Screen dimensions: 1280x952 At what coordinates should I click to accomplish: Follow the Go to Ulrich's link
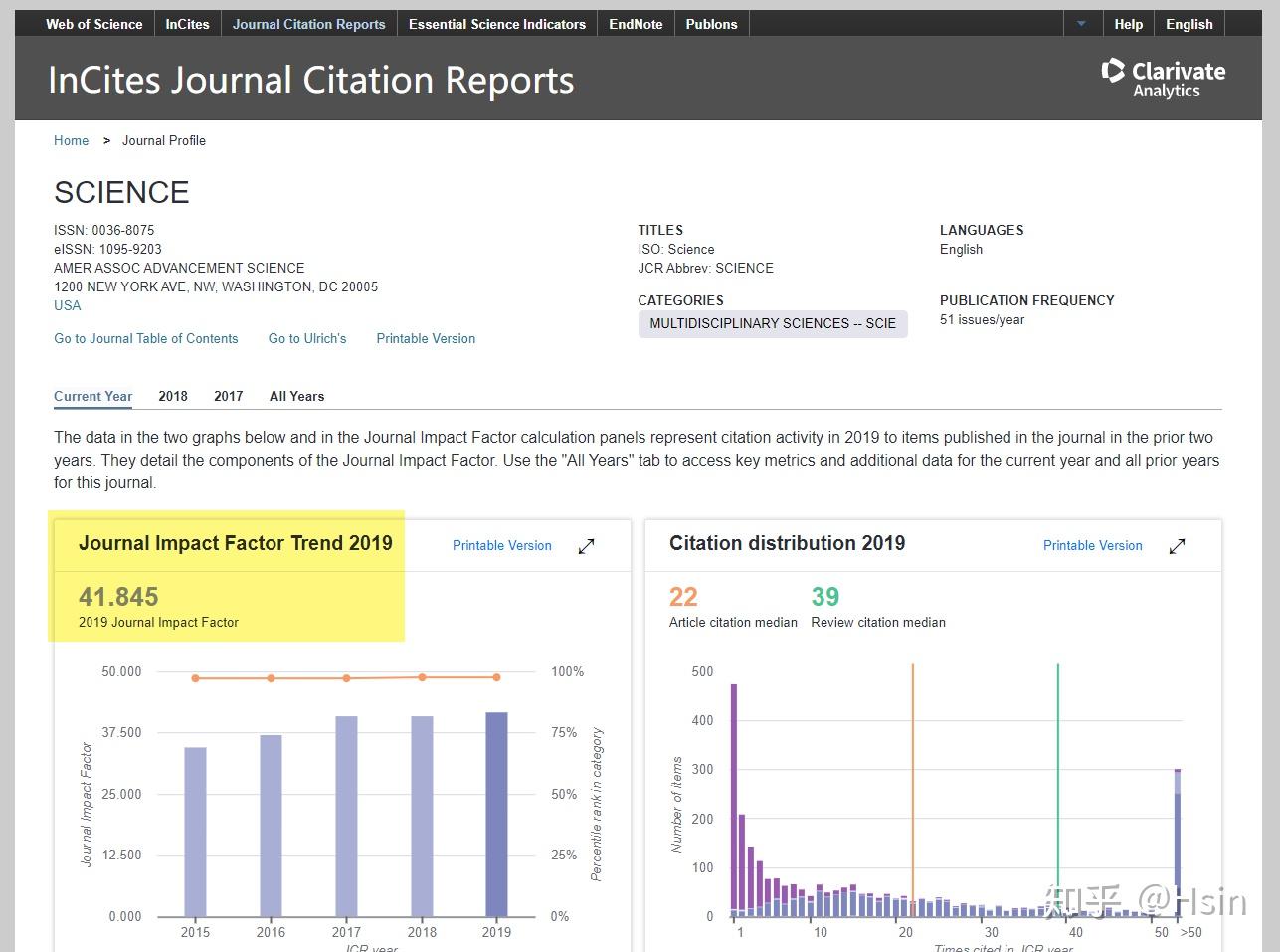pos(307,338)
